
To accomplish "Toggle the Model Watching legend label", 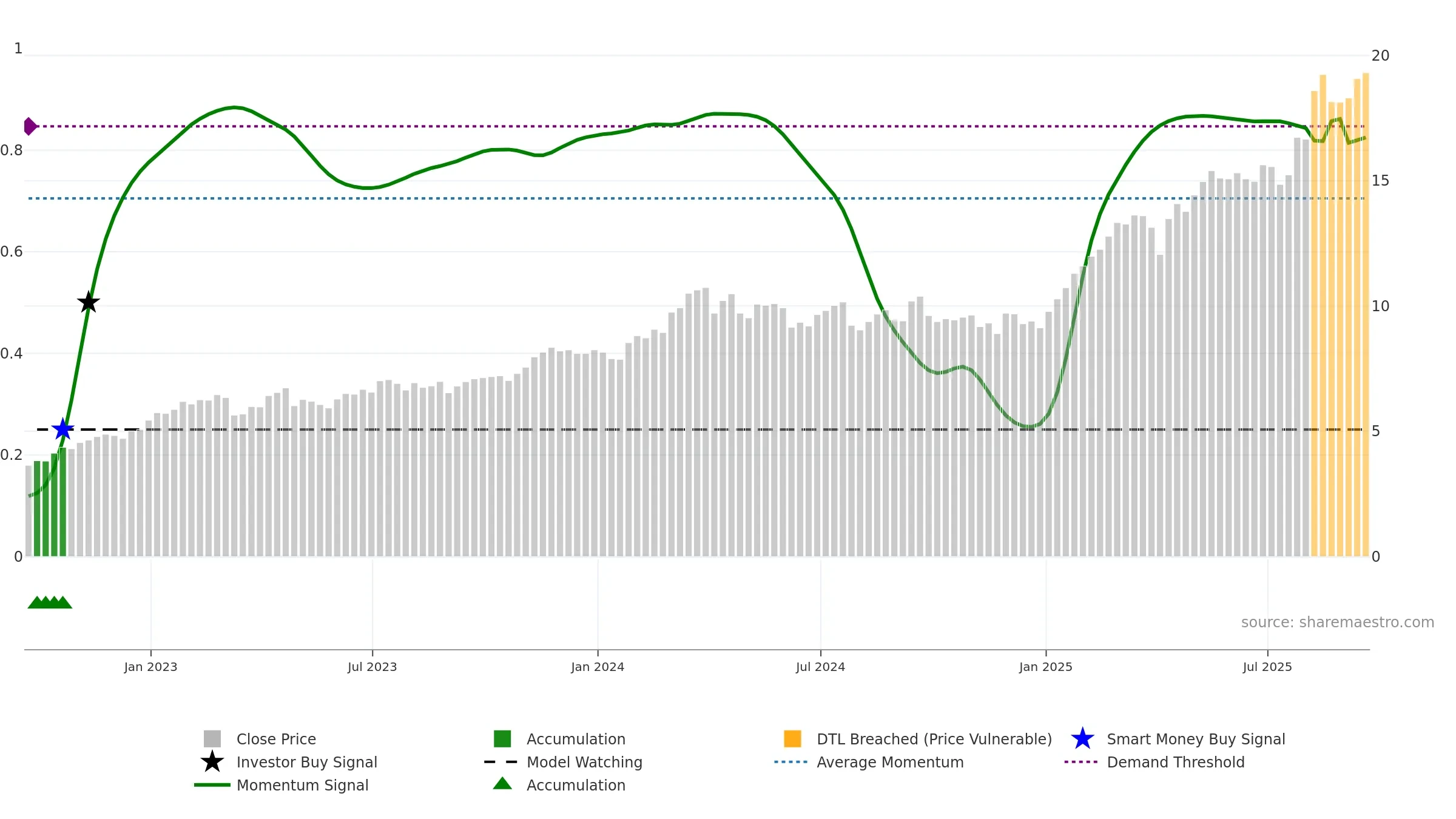I will [x=585, y=762].
